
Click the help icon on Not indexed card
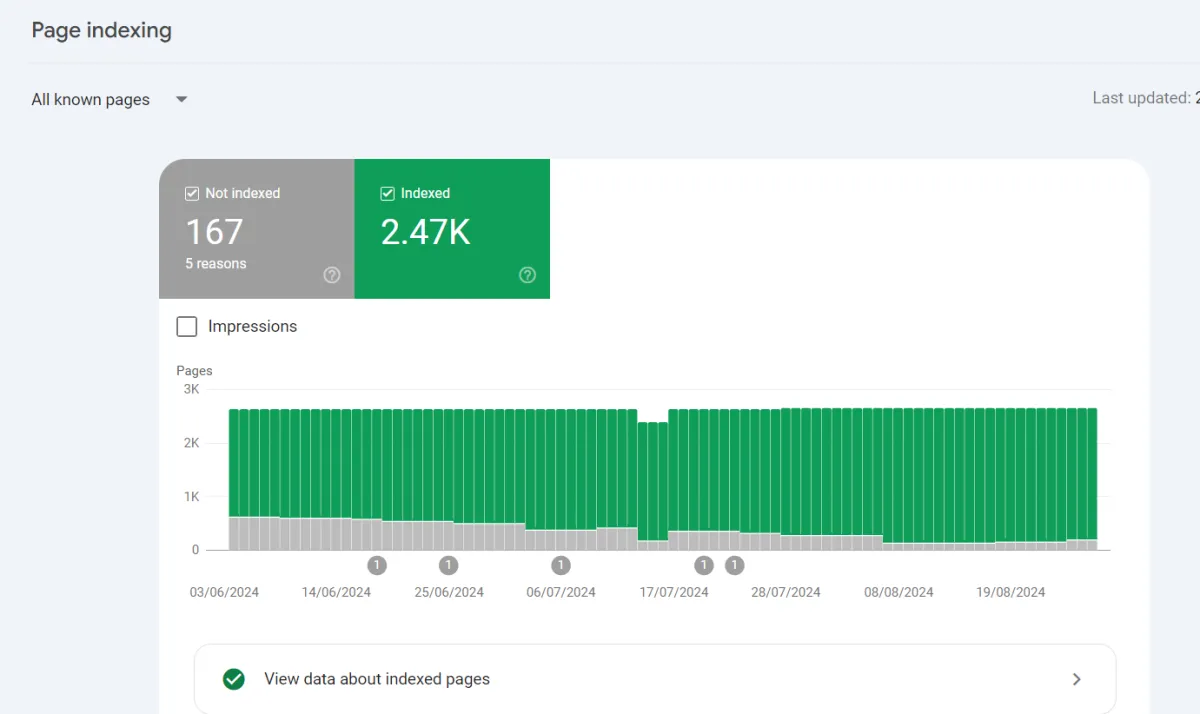point(332,275)
